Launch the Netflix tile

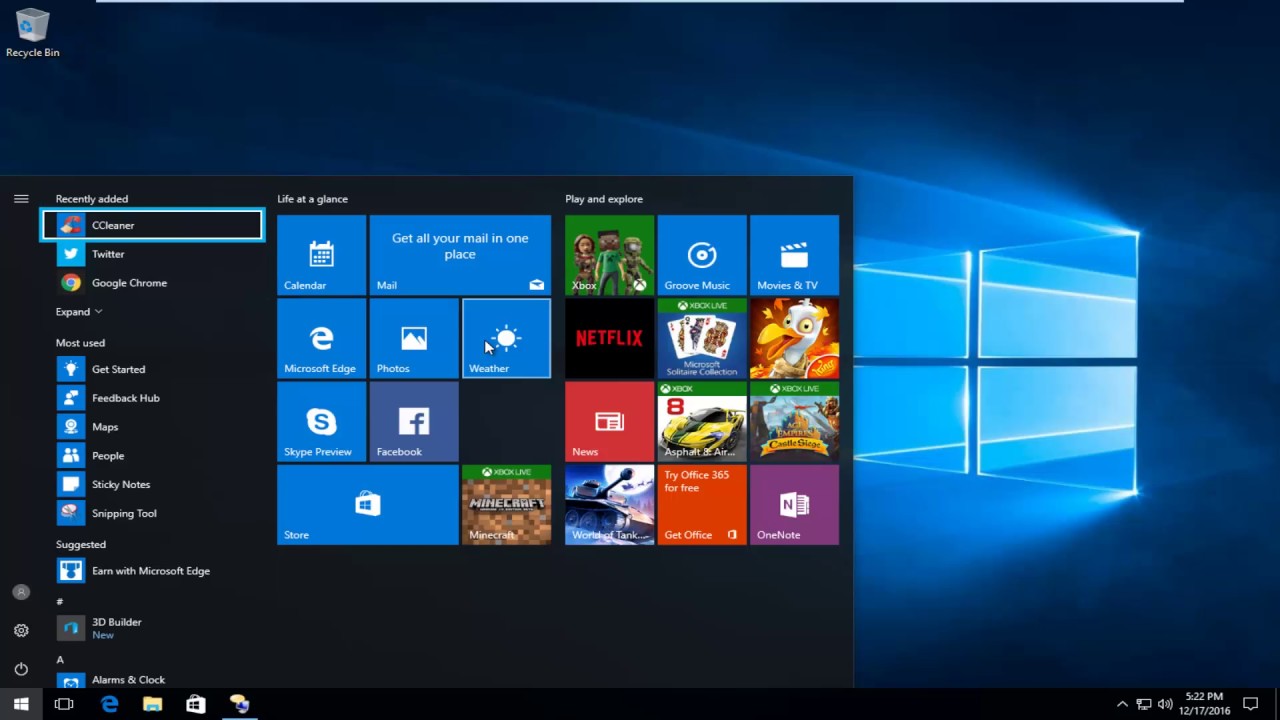point(609,338)
